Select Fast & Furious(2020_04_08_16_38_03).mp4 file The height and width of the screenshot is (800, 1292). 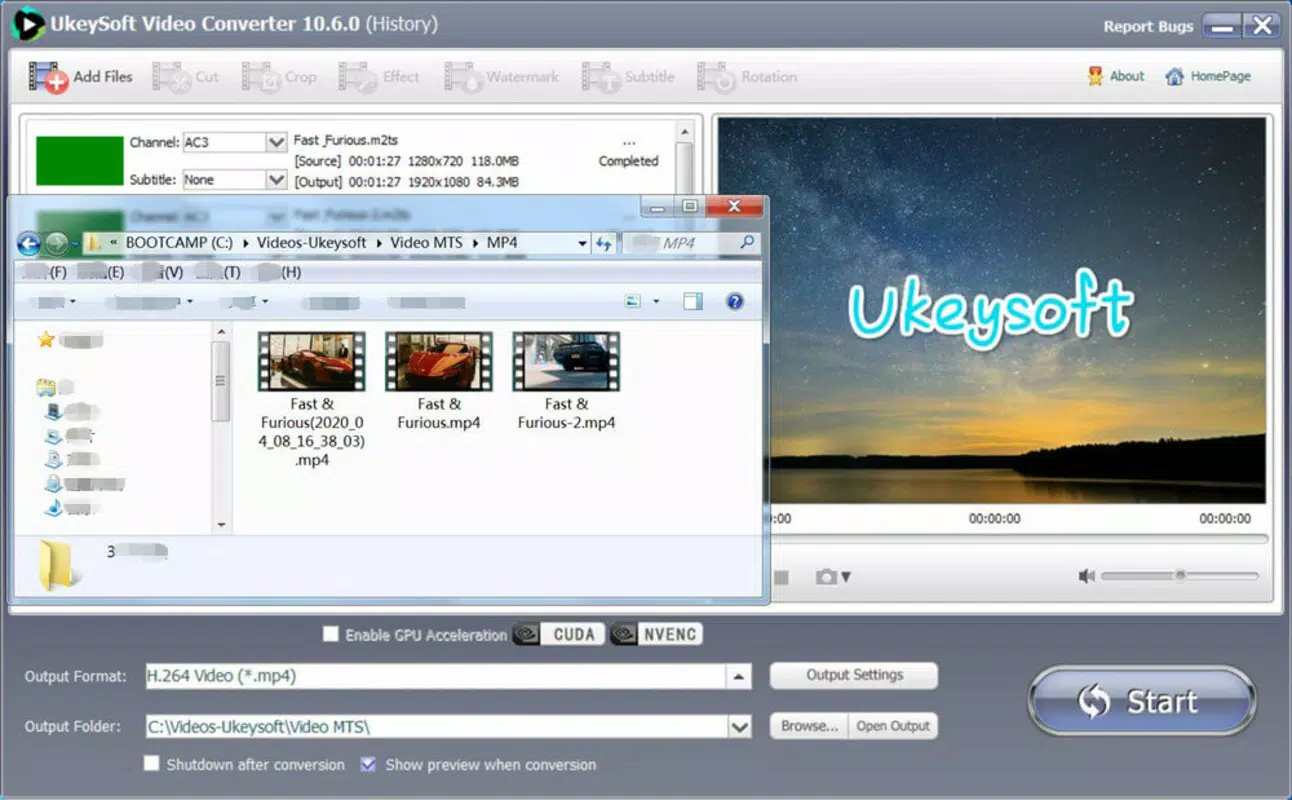tap(312, 400)
